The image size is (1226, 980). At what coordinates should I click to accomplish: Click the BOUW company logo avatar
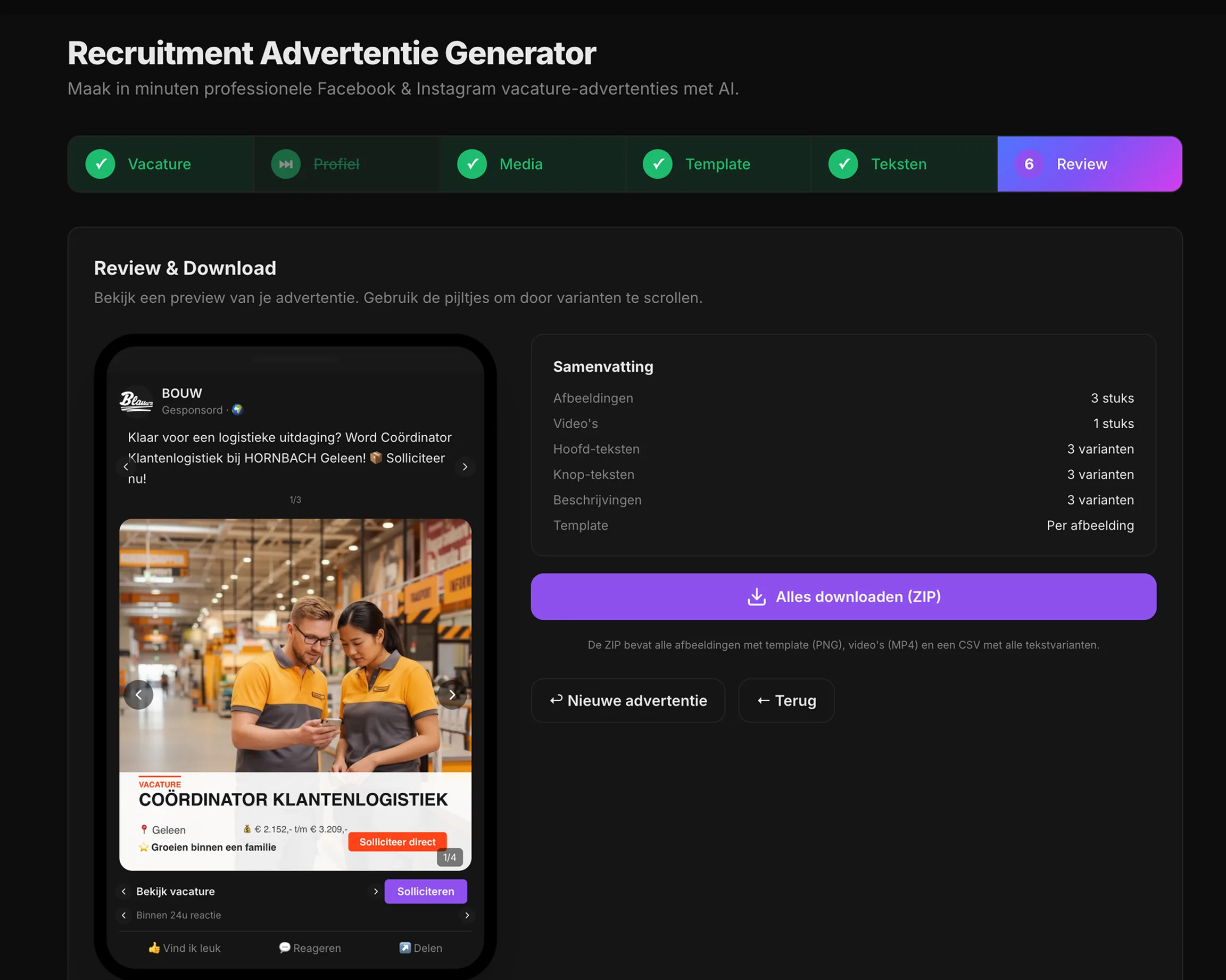[x=136, y=401]
